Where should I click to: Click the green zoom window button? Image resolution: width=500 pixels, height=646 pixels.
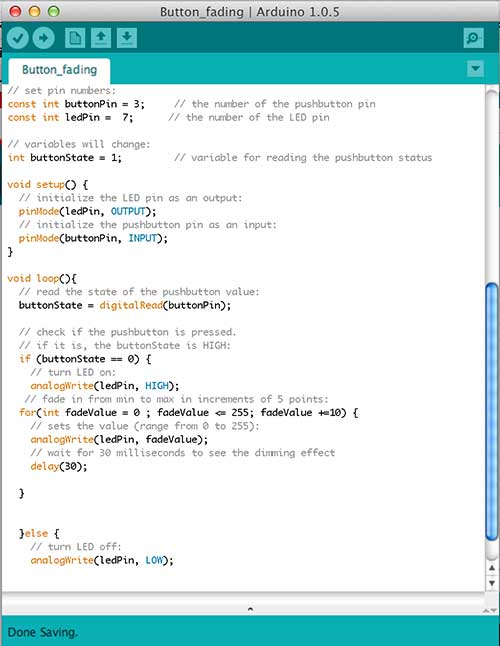[x=54, y=12]
